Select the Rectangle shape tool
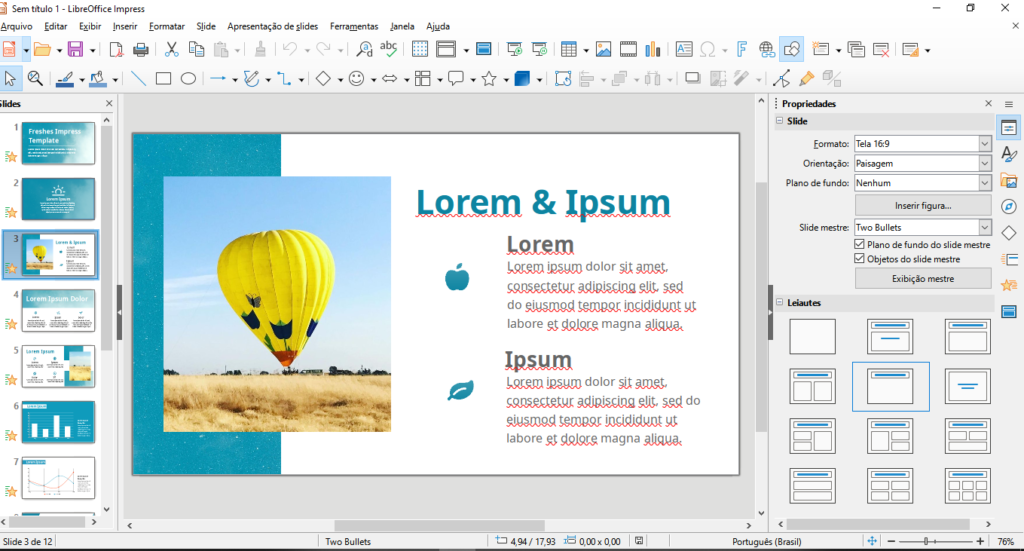Viewport: 1024px width, 551px height. click(x=163, y=79)
